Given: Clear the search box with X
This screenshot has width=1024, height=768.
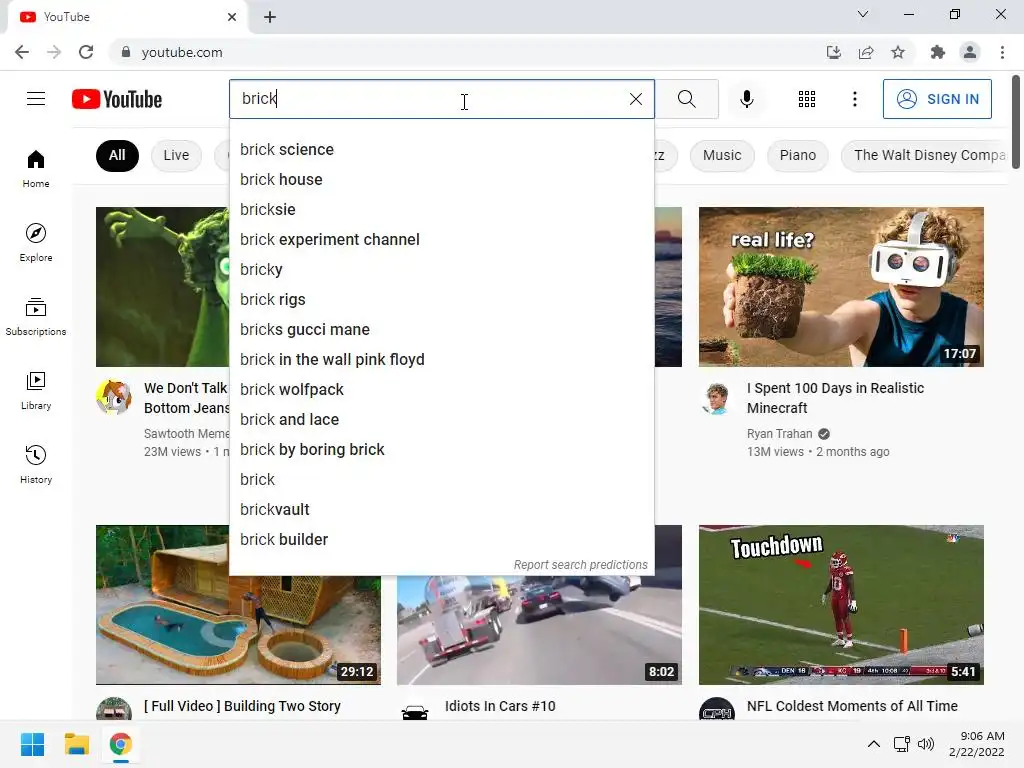Looking at the screenshot, I should (x=635, y=99).
